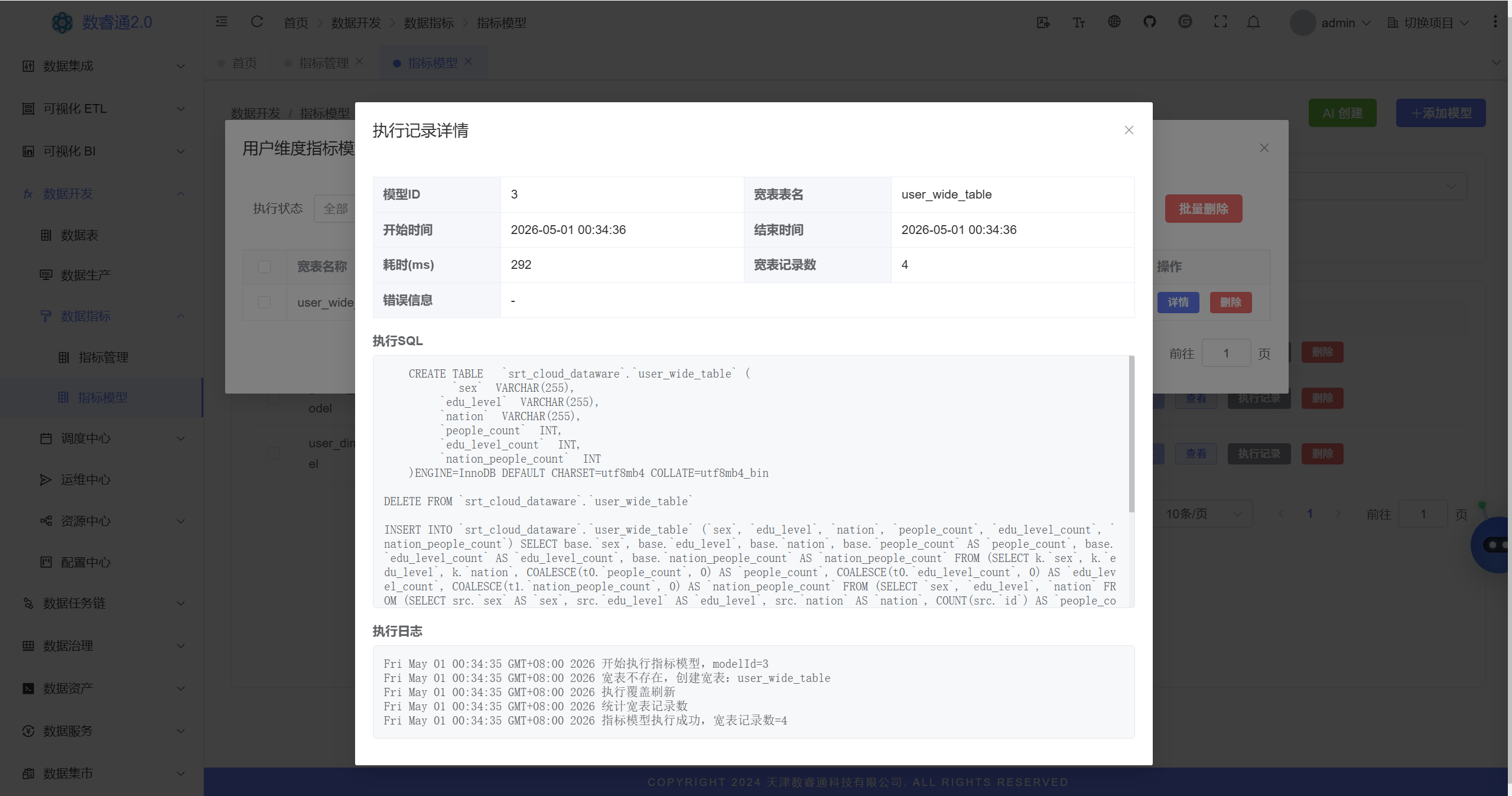Switch to the 首页 tab
The height and width of the screenshot is (796, 1512).
pos(244,63)
